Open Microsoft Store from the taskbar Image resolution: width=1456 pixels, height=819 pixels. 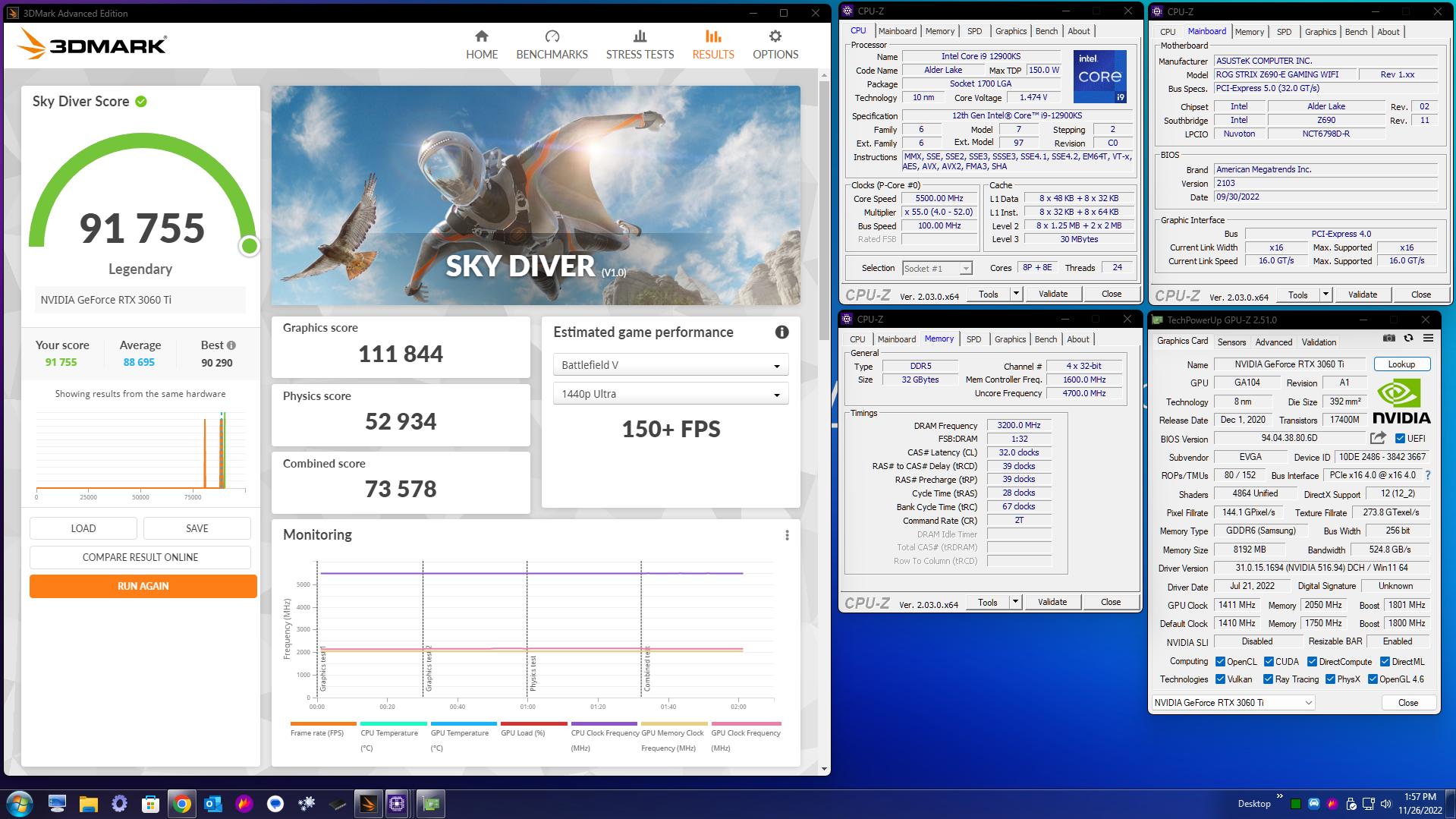coord(150,803)
